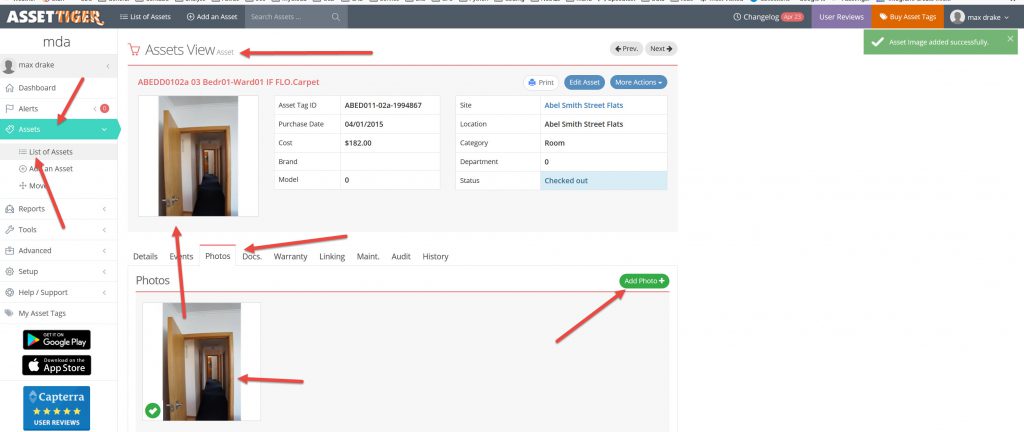Open the Setup gear menu item
1024x432 pixels.
click(28, 271)
